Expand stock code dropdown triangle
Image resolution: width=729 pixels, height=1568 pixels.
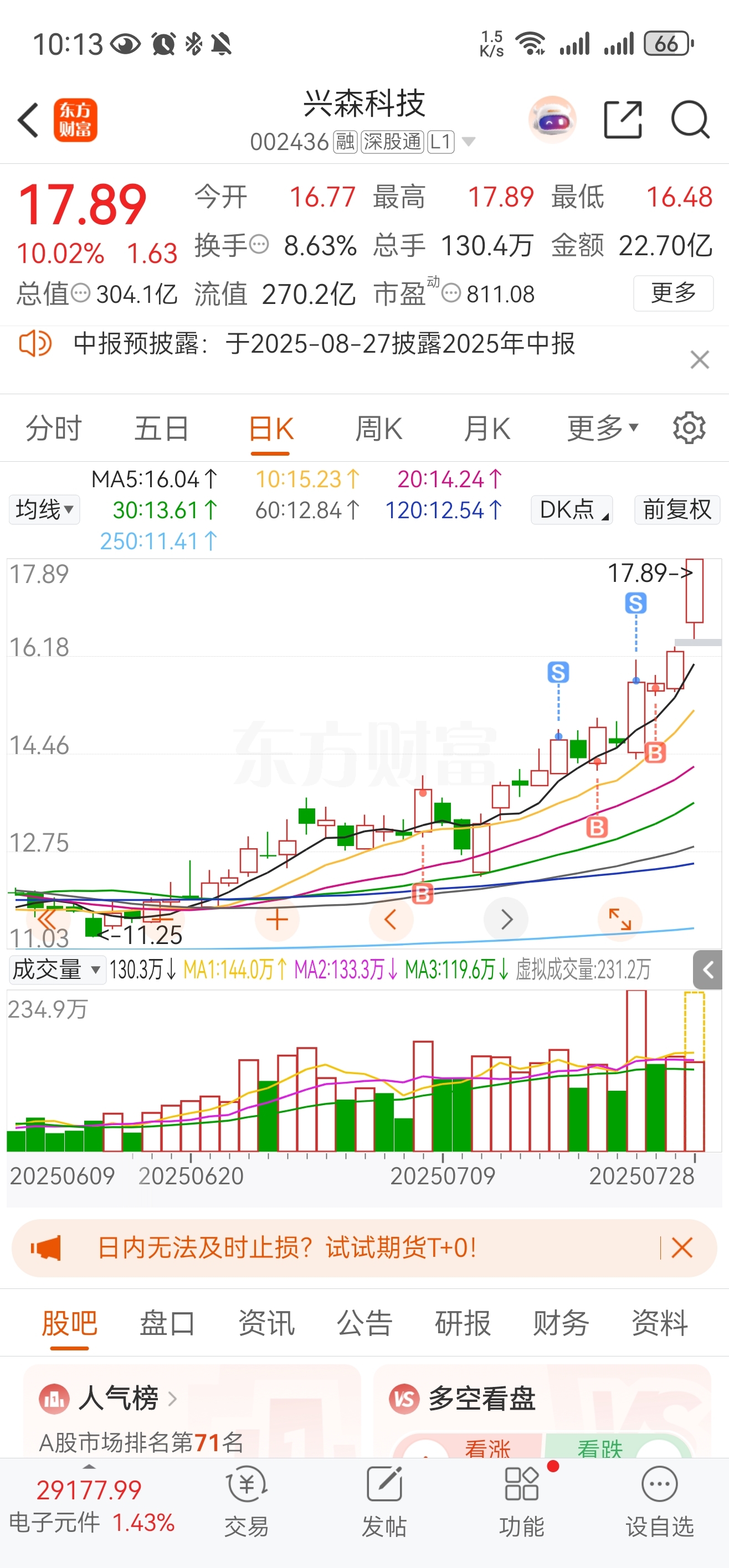coord(468,142)
